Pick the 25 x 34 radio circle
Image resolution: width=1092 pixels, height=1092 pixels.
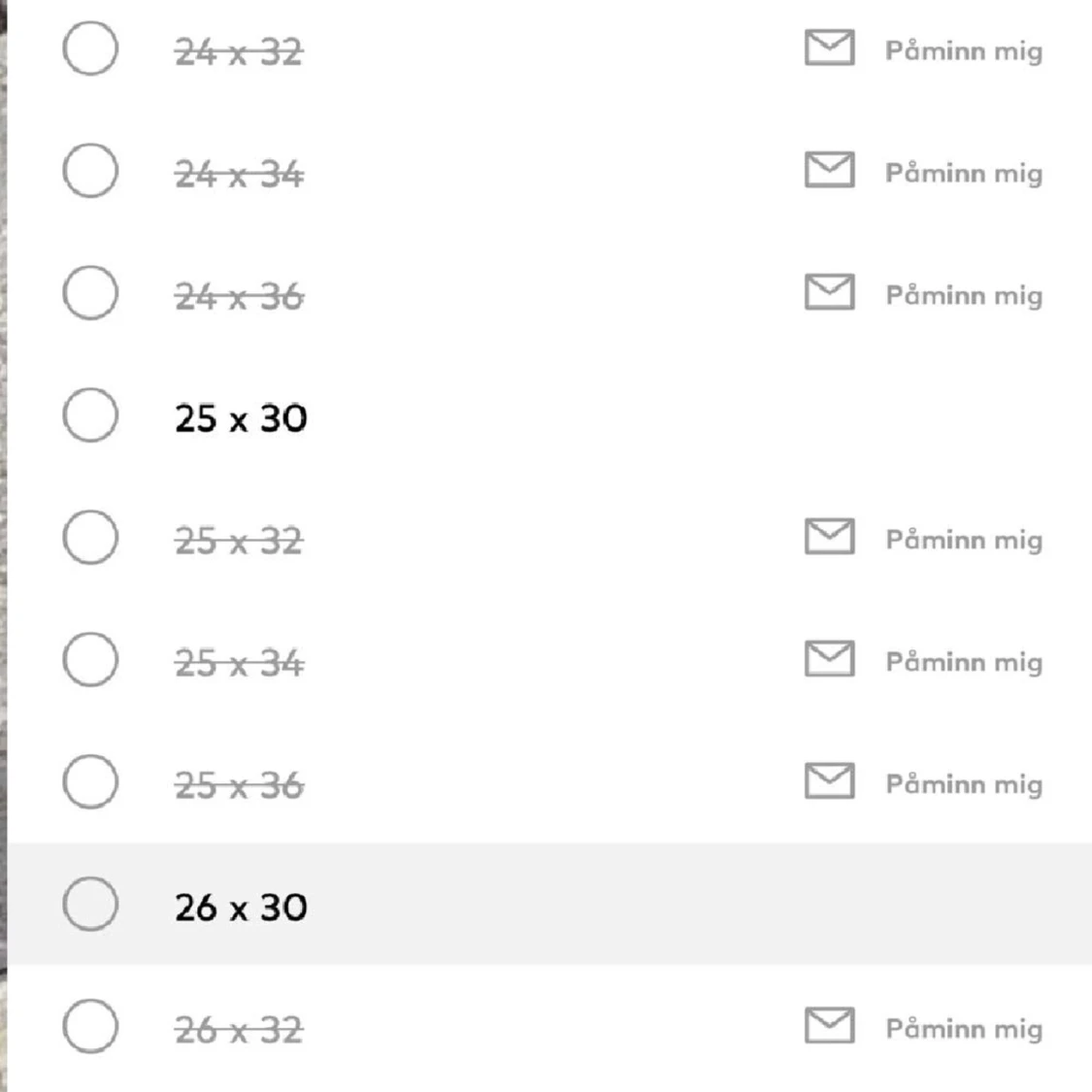90,660
